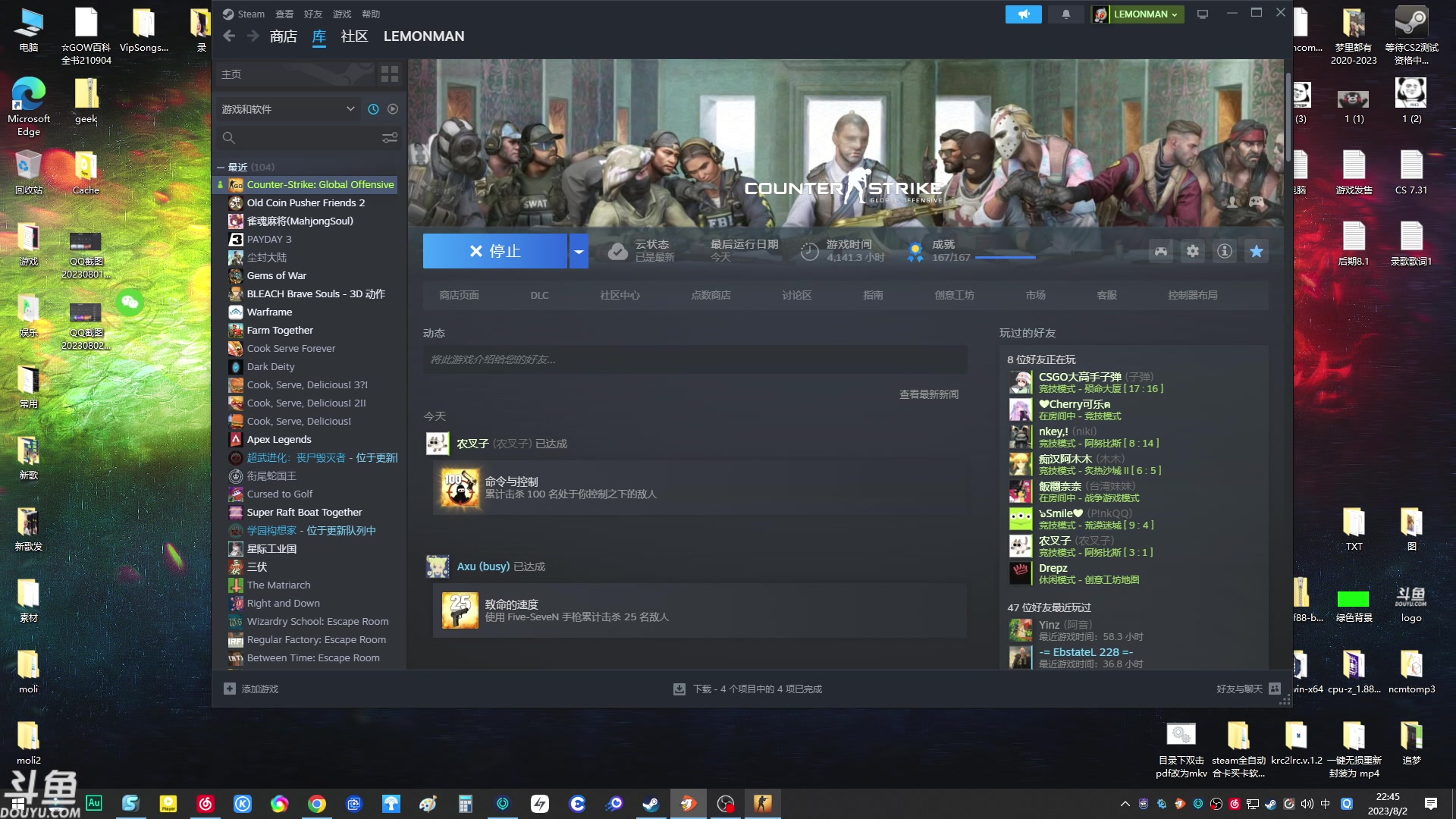Open the 游戏和软件 filter dropdown

(288, 109)
